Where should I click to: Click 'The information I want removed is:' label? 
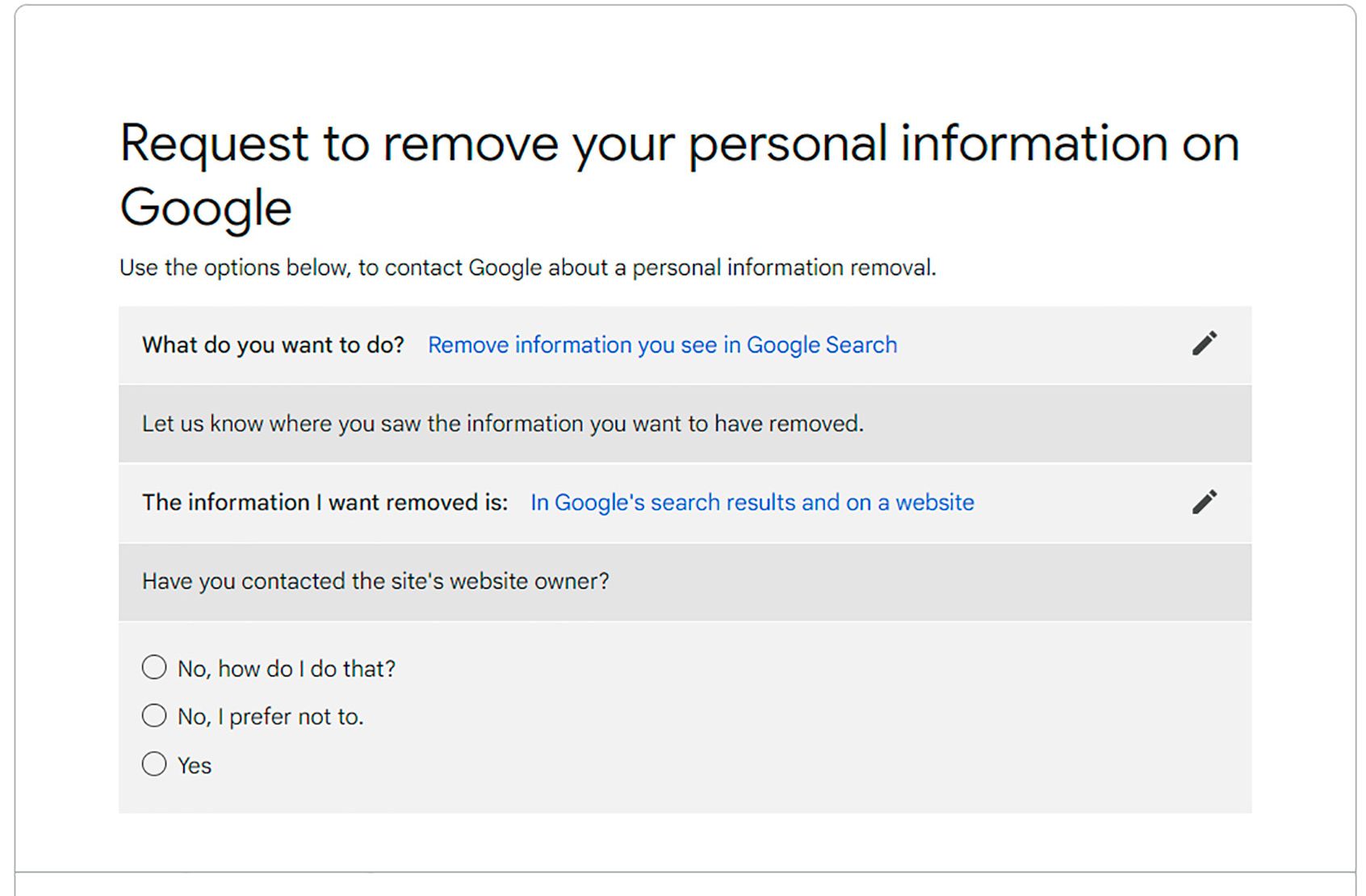(x=325, y=503)
